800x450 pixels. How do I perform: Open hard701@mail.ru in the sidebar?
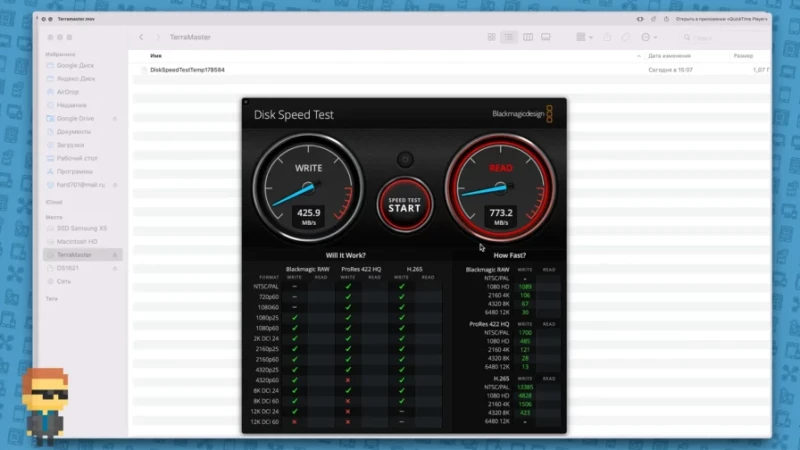(x=81, y=185)
